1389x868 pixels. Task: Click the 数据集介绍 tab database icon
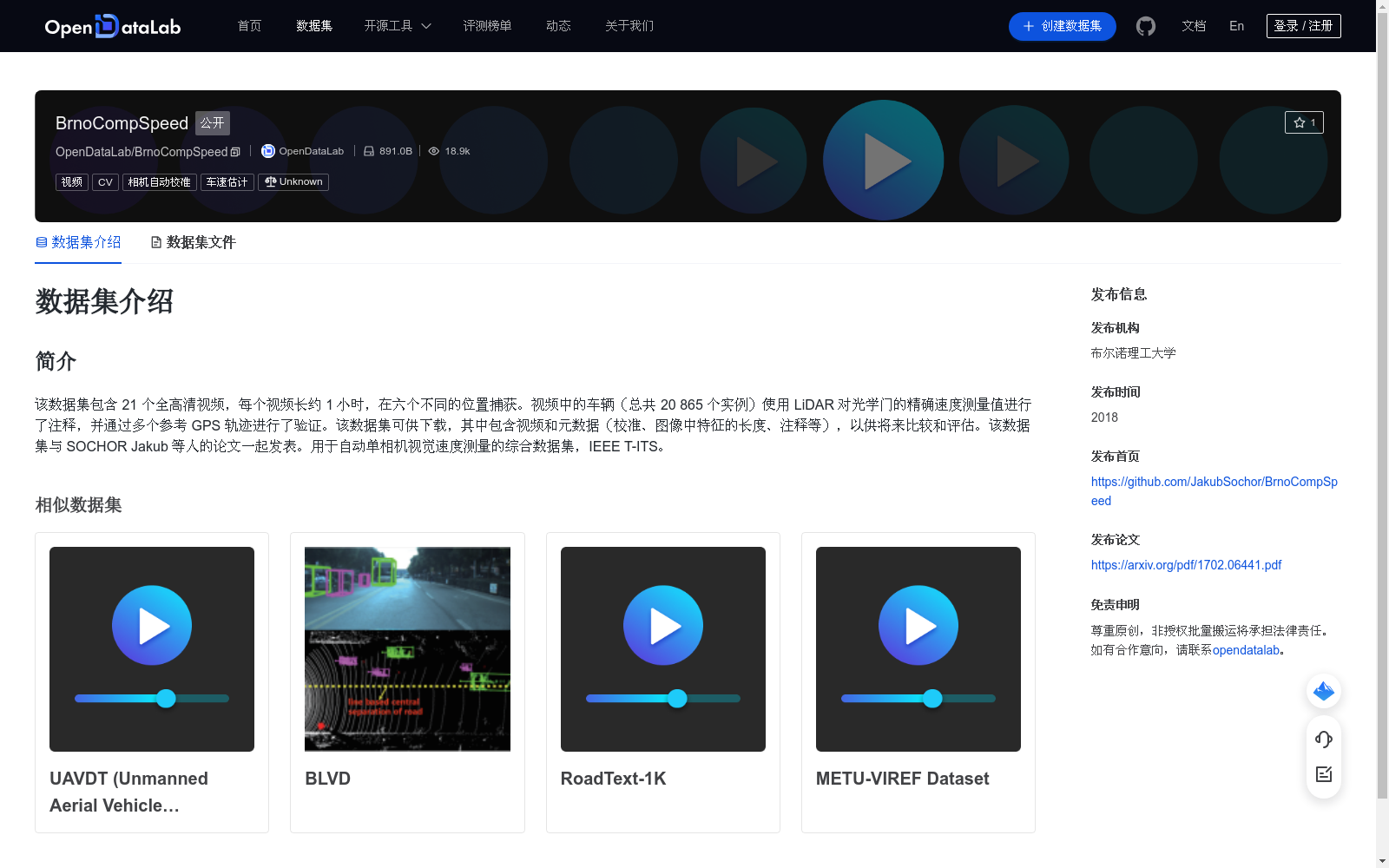[42, 242]
